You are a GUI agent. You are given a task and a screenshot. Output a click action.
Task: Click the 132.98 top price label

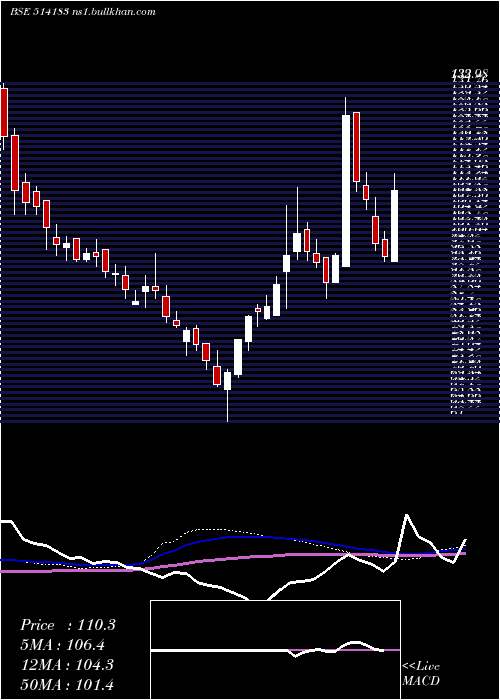469,74
